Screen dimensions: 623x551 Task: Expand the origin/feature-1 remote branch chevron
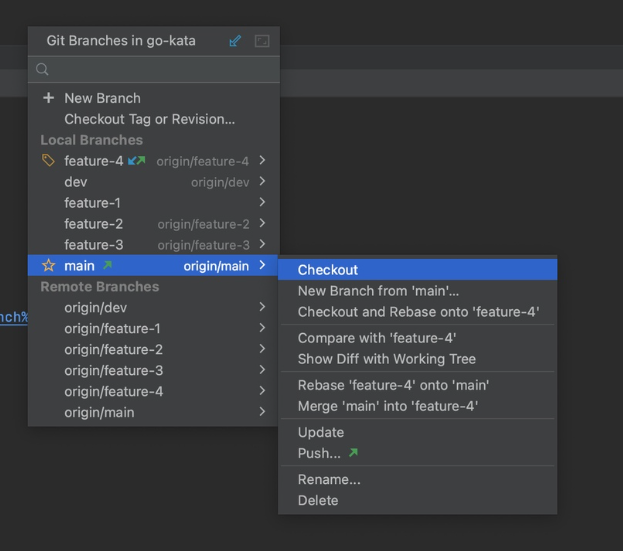click(x=262, y=328)
